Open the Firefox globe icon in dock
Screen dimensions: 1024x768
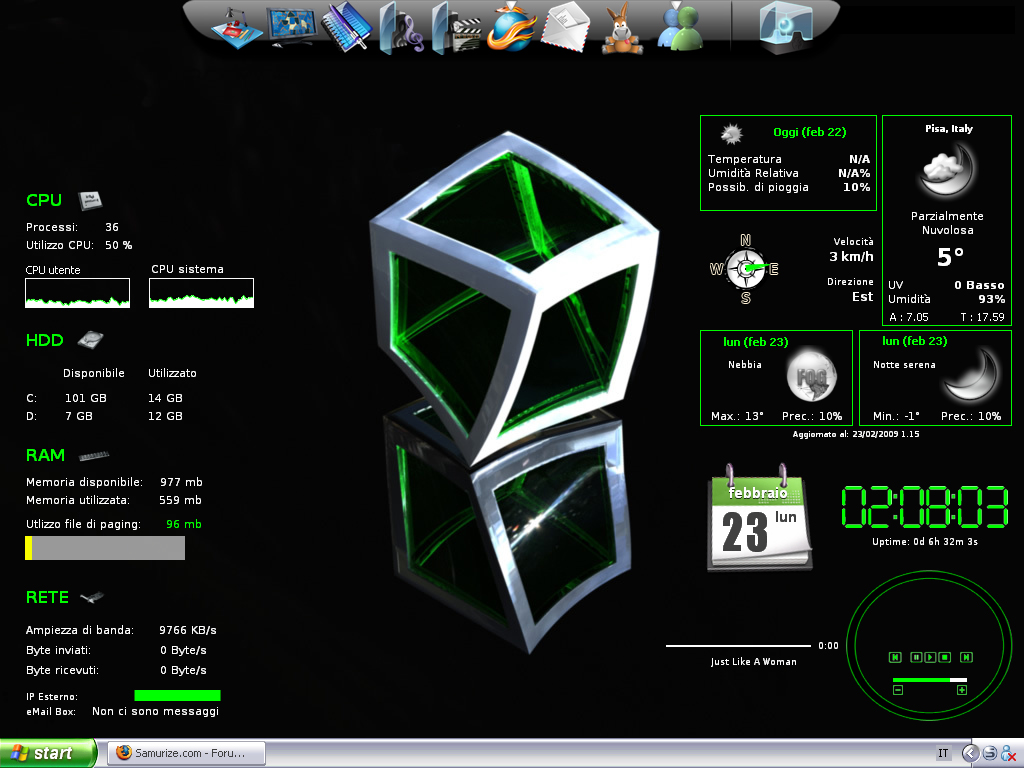(510, 27)
